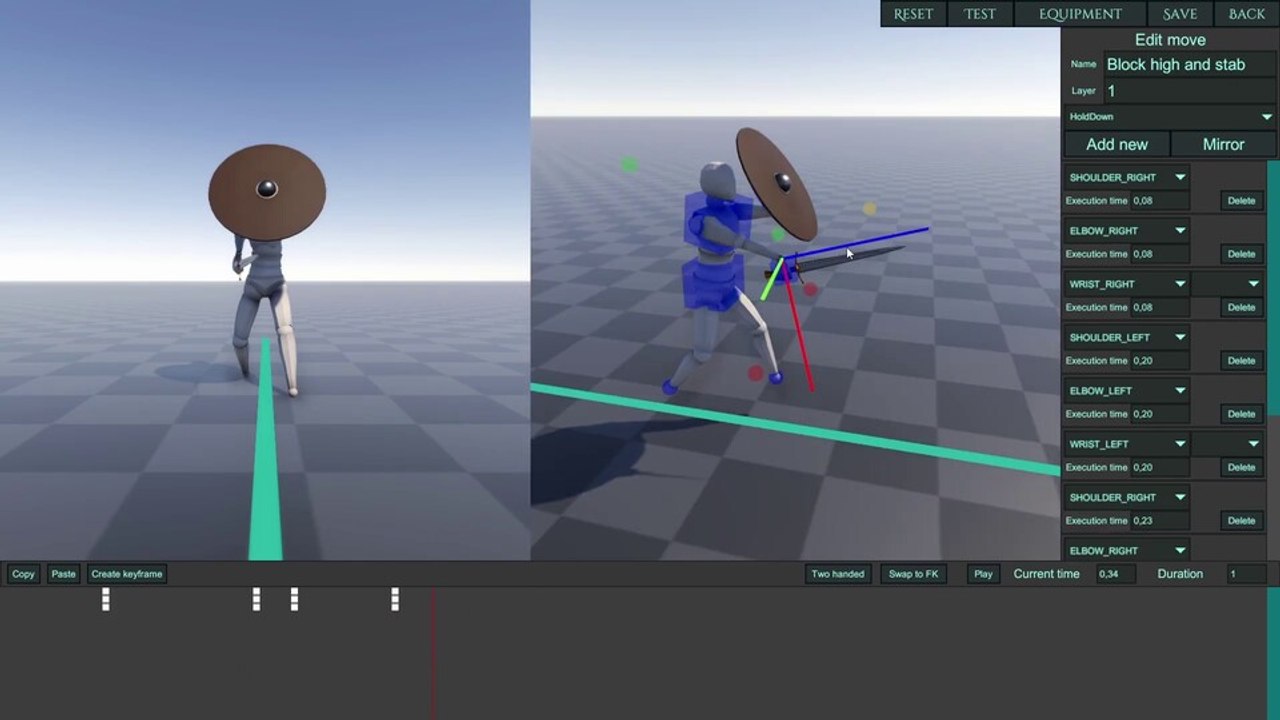The height and width of the screenshot is (720, 1280).
Task: Save the move with SAVE
Action: (1180, 14)
